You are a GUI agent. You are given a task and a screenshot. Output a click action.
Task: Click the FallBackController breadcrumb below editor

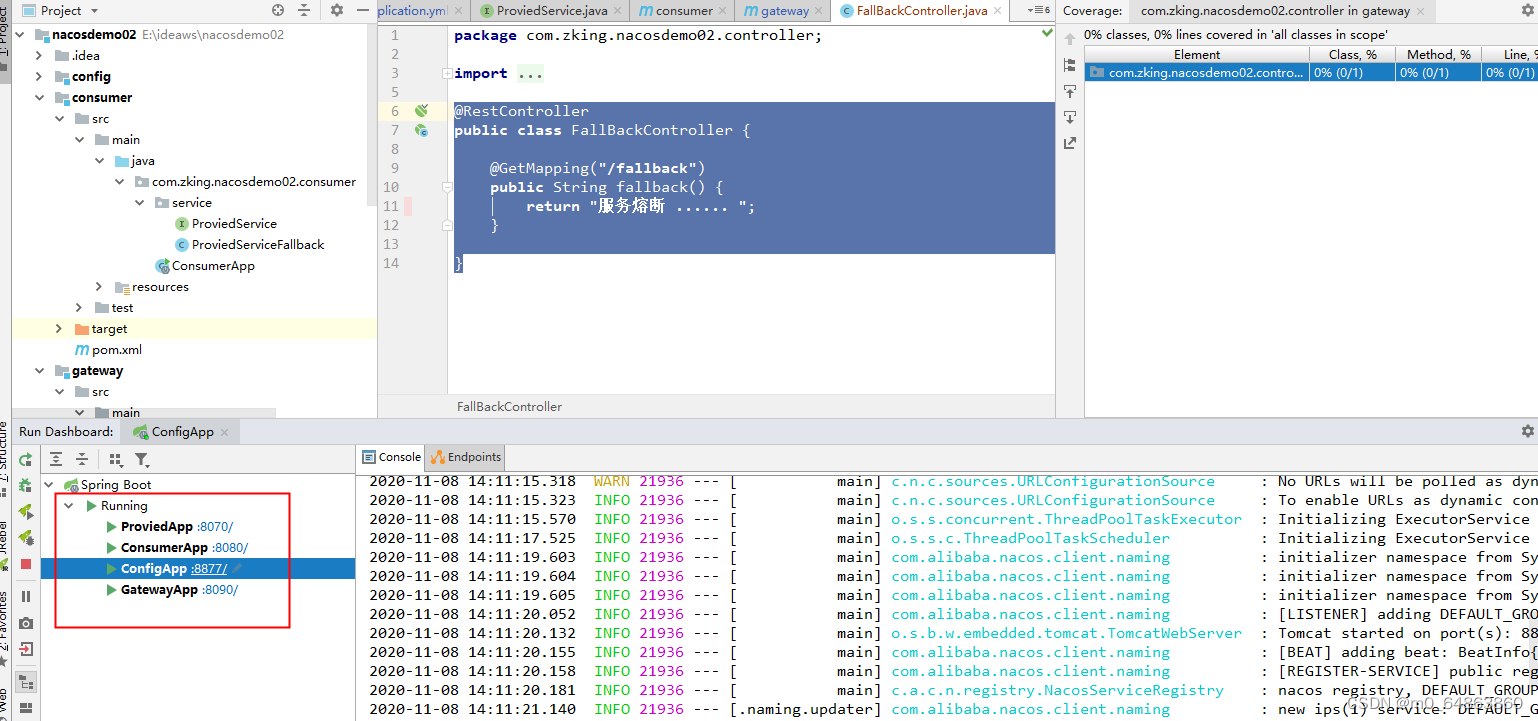click(x=509, y=407)
